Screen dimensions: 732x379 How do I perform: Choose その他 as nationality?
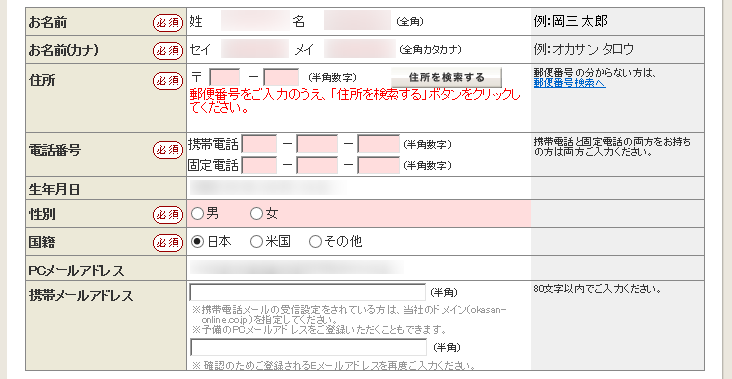(315, 242)
